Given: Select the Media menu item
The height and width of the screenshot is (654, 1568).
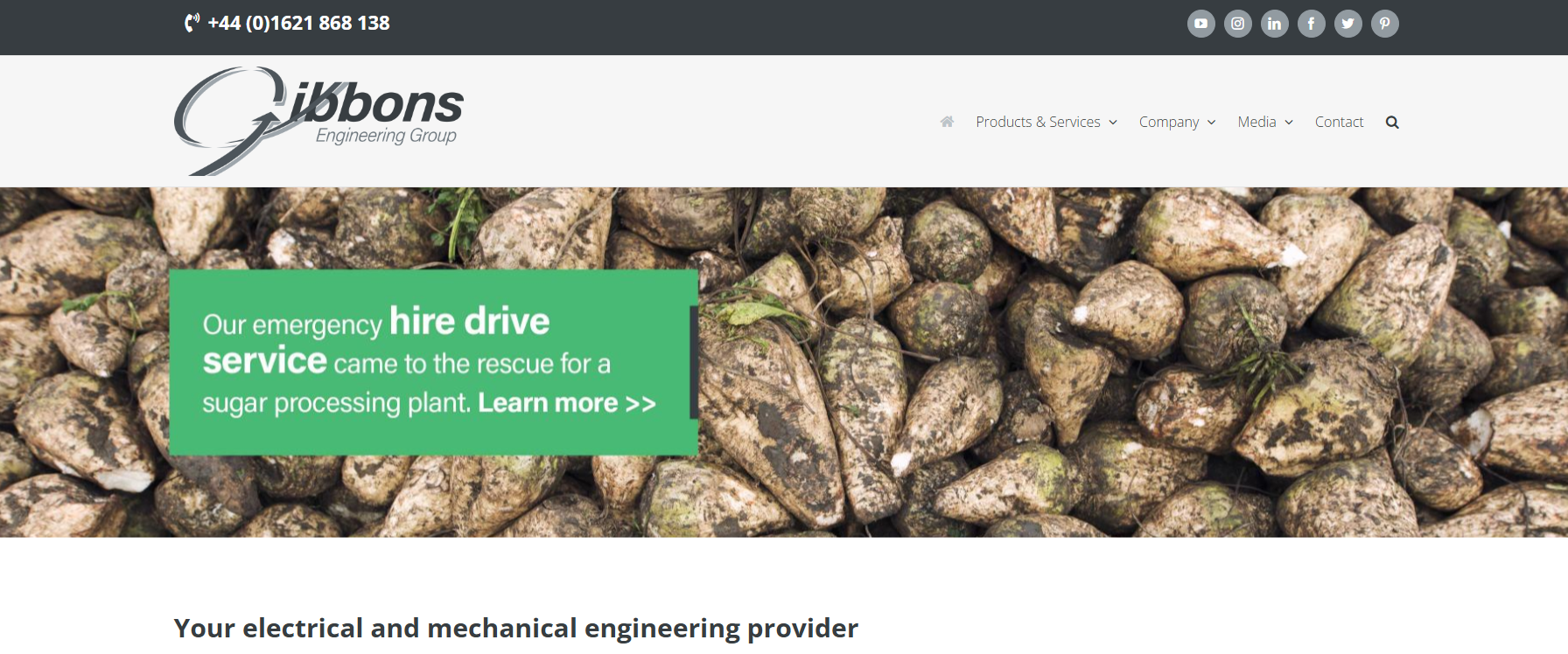Looking at the screenshot, I should 1256,122.
